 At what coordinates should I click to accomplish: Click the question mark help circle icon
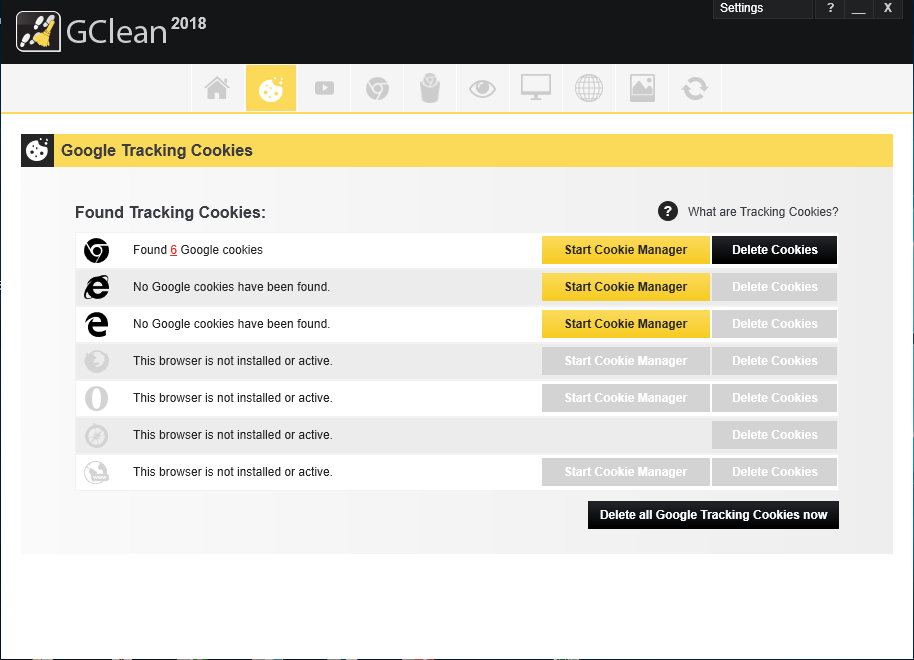pos(667,211)
